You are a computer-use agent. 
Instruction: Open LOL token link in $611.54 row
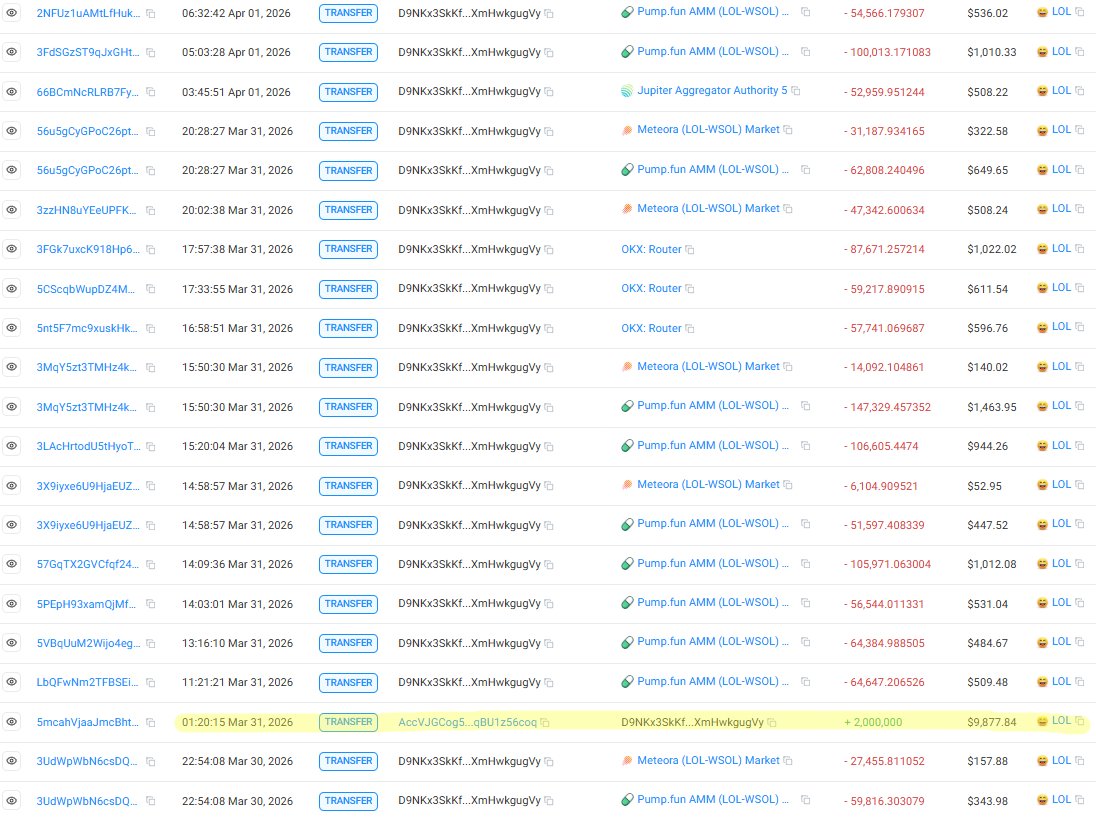click(x=1061, y=287)
